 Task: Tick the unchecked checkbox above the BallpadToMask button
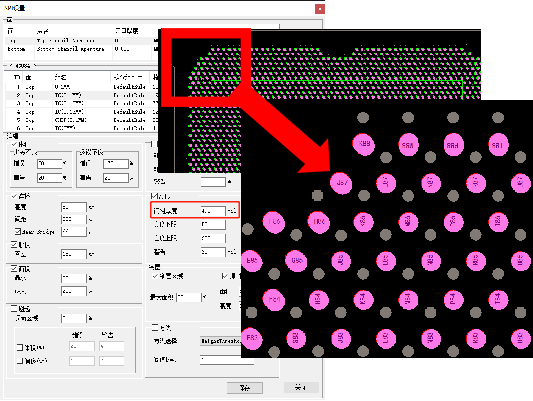click(155, 328)
